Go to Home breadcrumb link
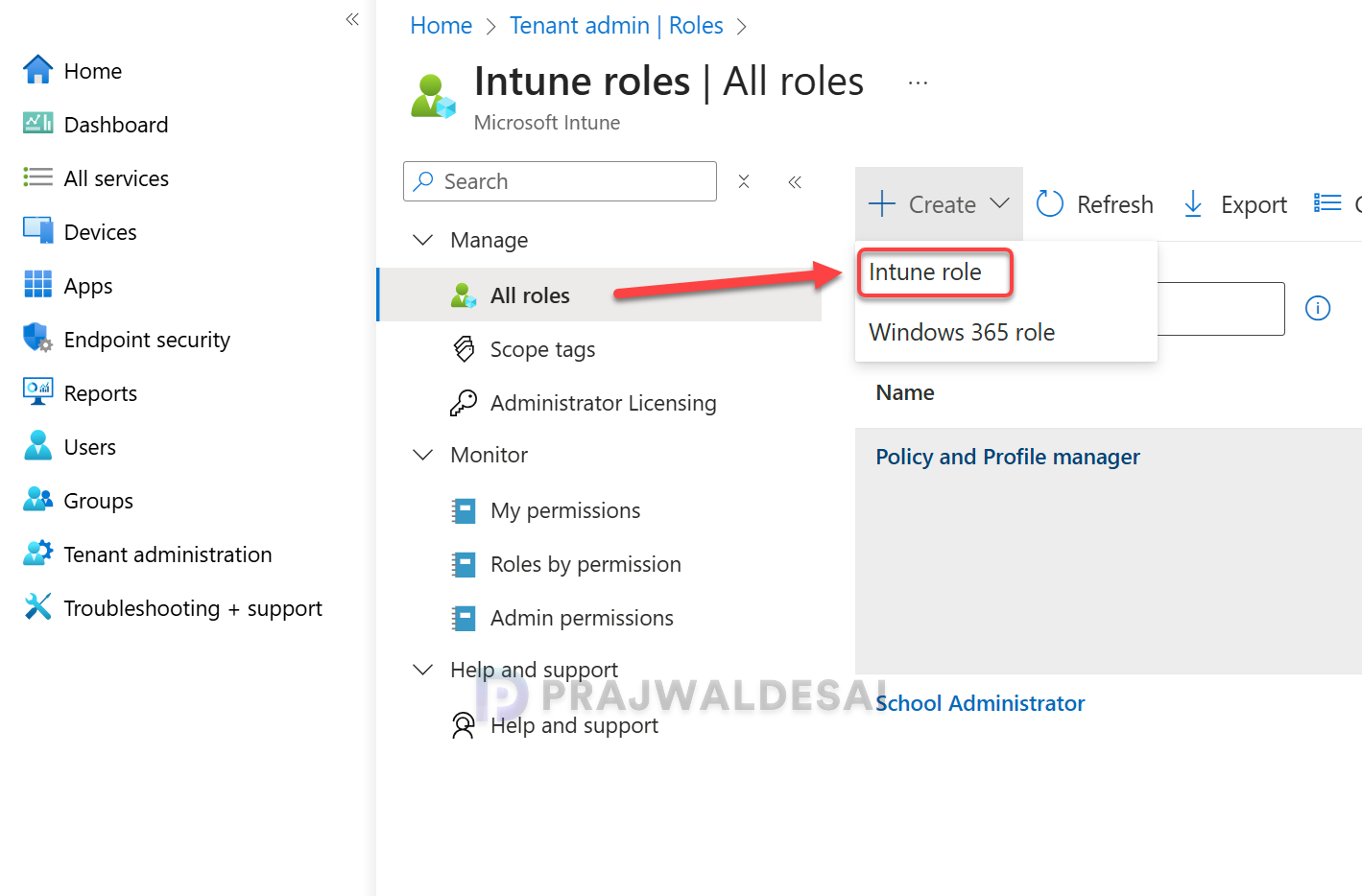The image size is (1362, 896). (441, 26)
